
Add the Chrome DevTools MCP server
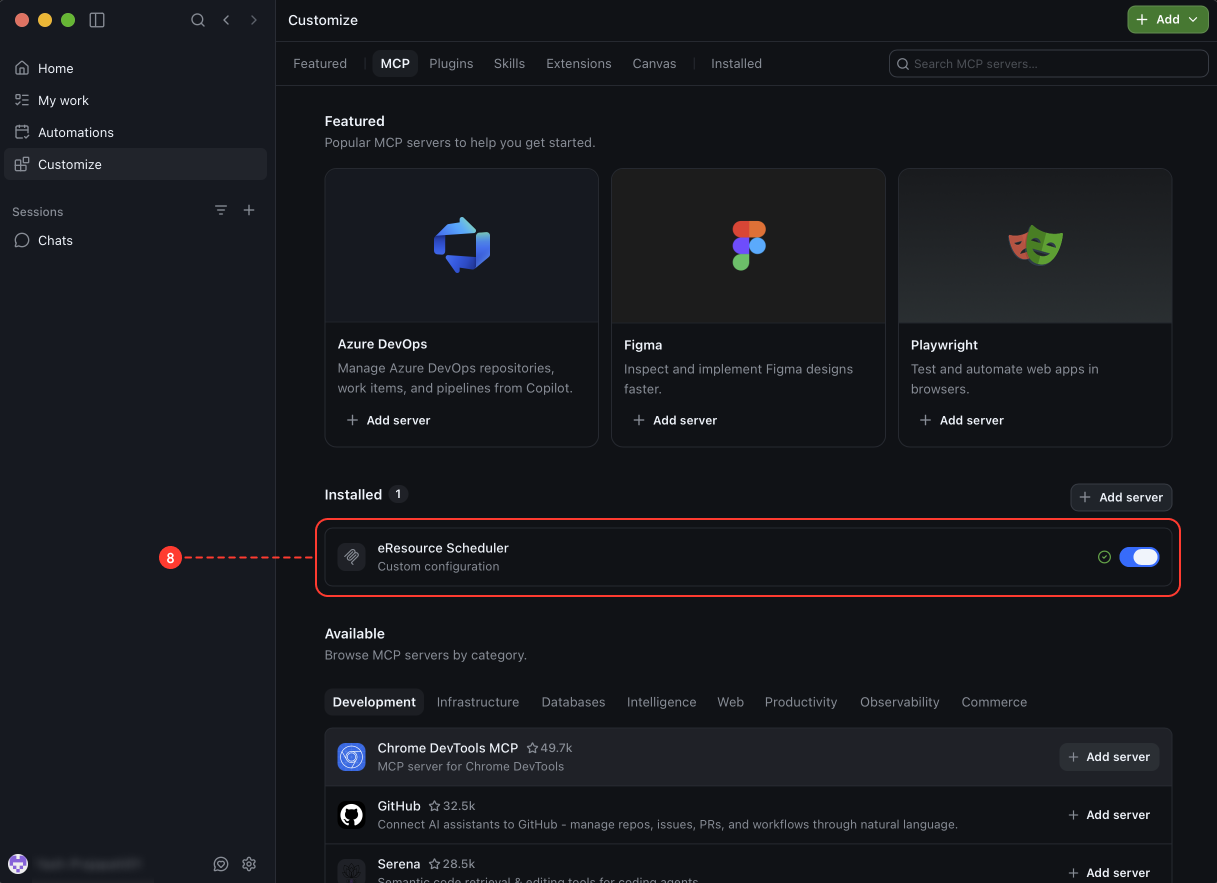point(1109,757)
